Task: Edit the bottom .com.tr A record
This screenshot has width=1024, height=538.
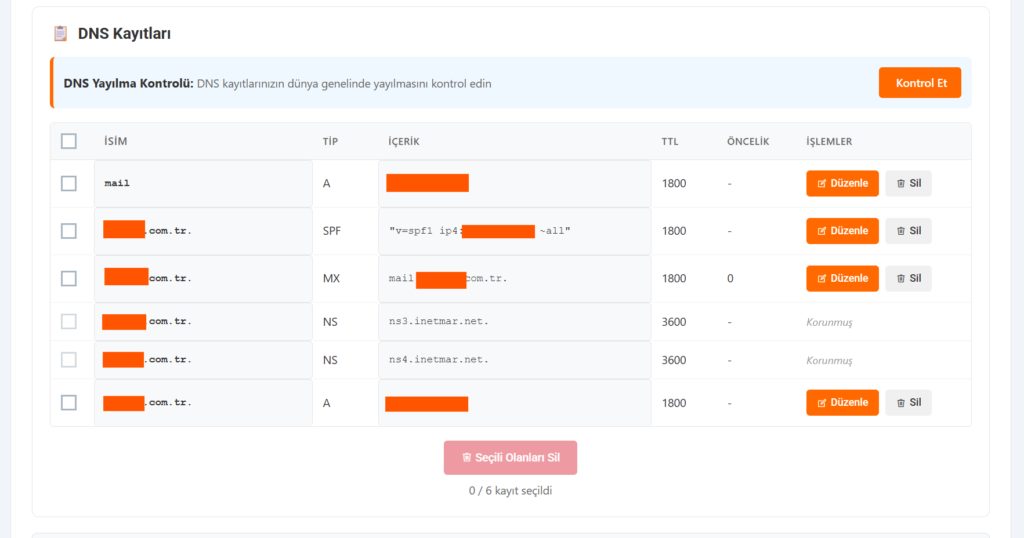Action: point(842,403)
